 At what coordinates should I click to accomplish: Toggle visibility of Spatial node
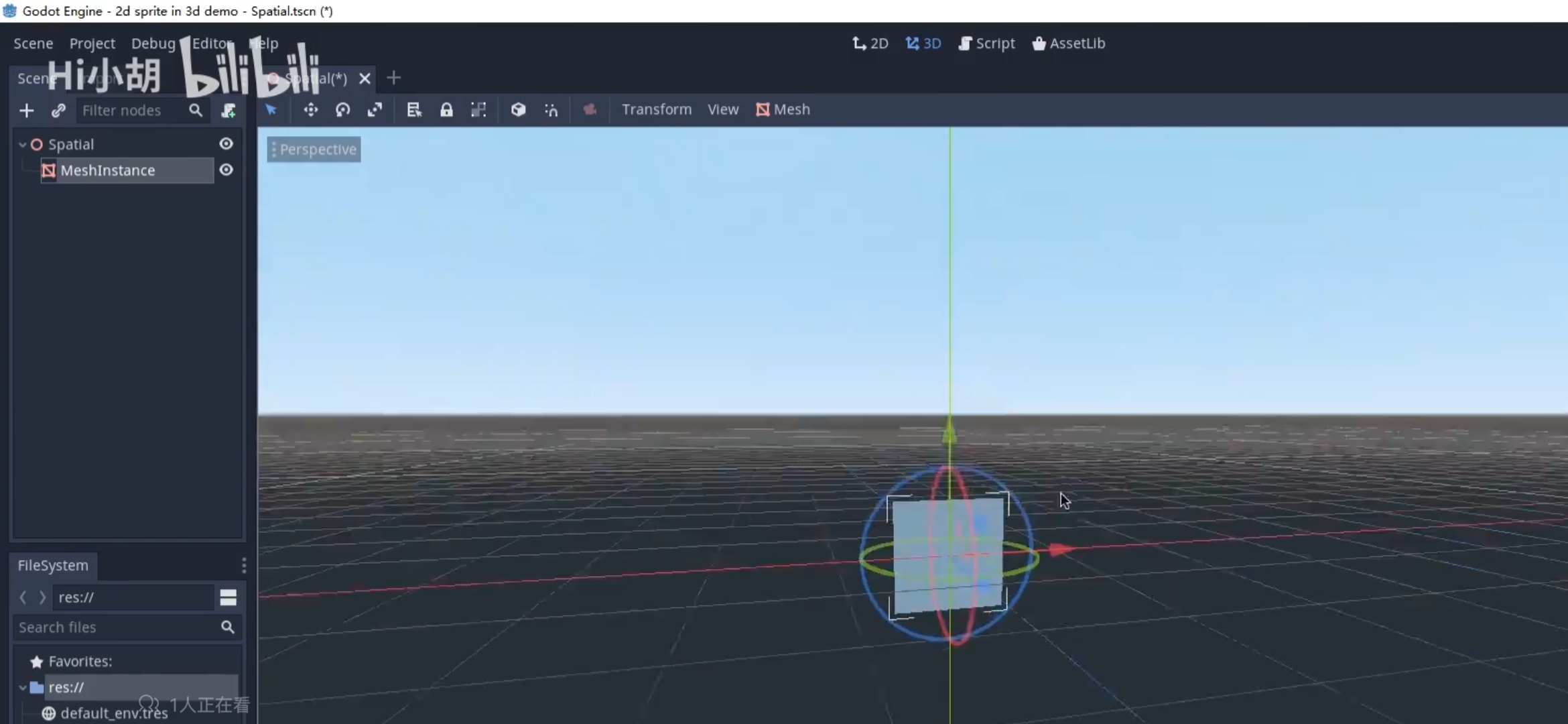(225, 143)
